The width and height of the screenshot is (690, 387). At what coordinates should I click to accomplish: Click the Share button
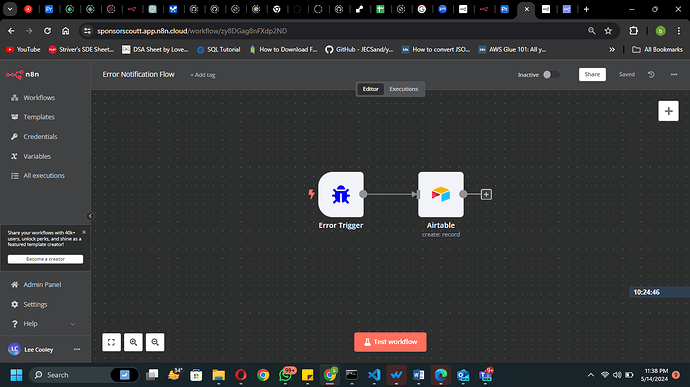(592, 74)
